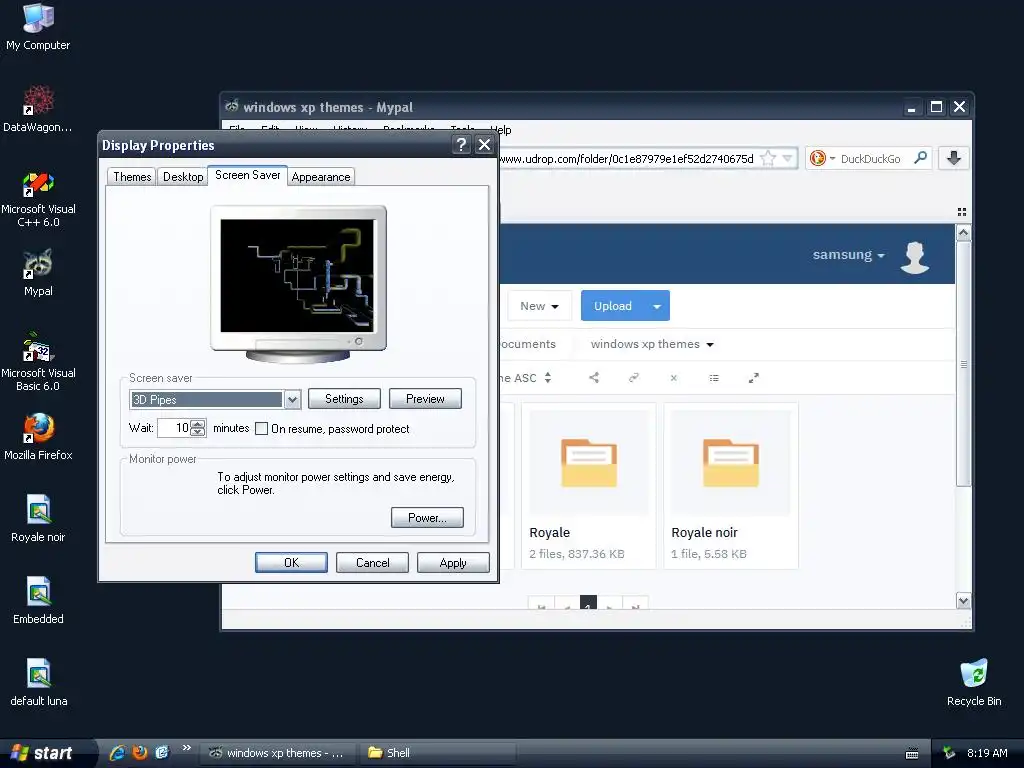Click the Wait minutes spinner arrows
1024x768 pixels.
click(198, 428)
